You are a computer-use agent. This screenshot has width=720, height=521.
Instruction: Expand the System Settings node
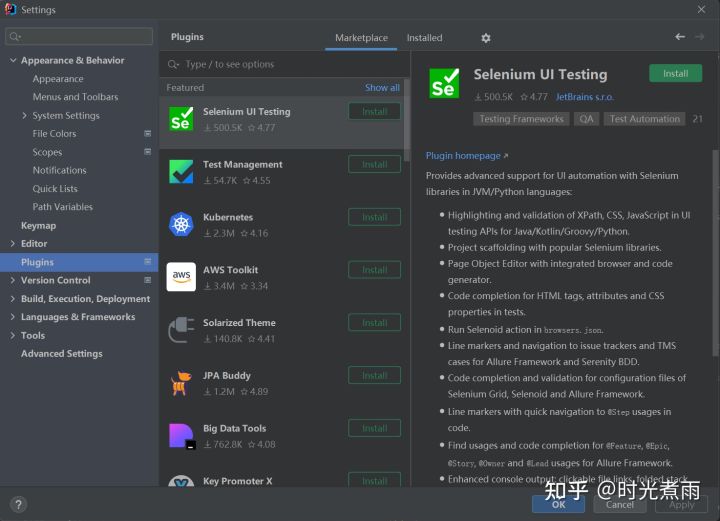pyautogui.click(x=24, y=115)
